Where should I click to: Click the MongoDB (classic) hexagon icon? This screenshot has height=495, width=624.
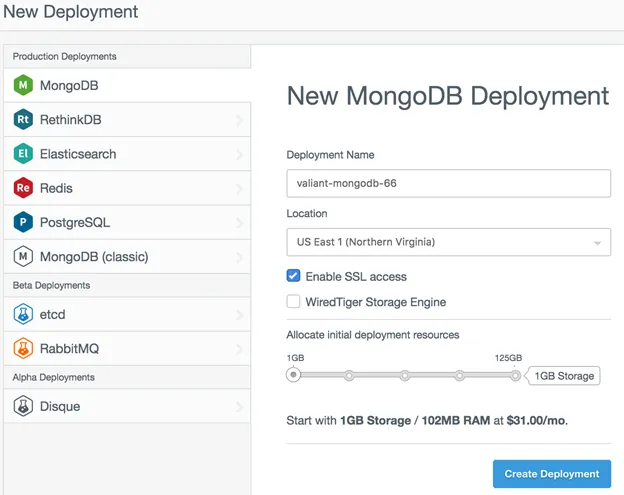click(x=23, y=256)
